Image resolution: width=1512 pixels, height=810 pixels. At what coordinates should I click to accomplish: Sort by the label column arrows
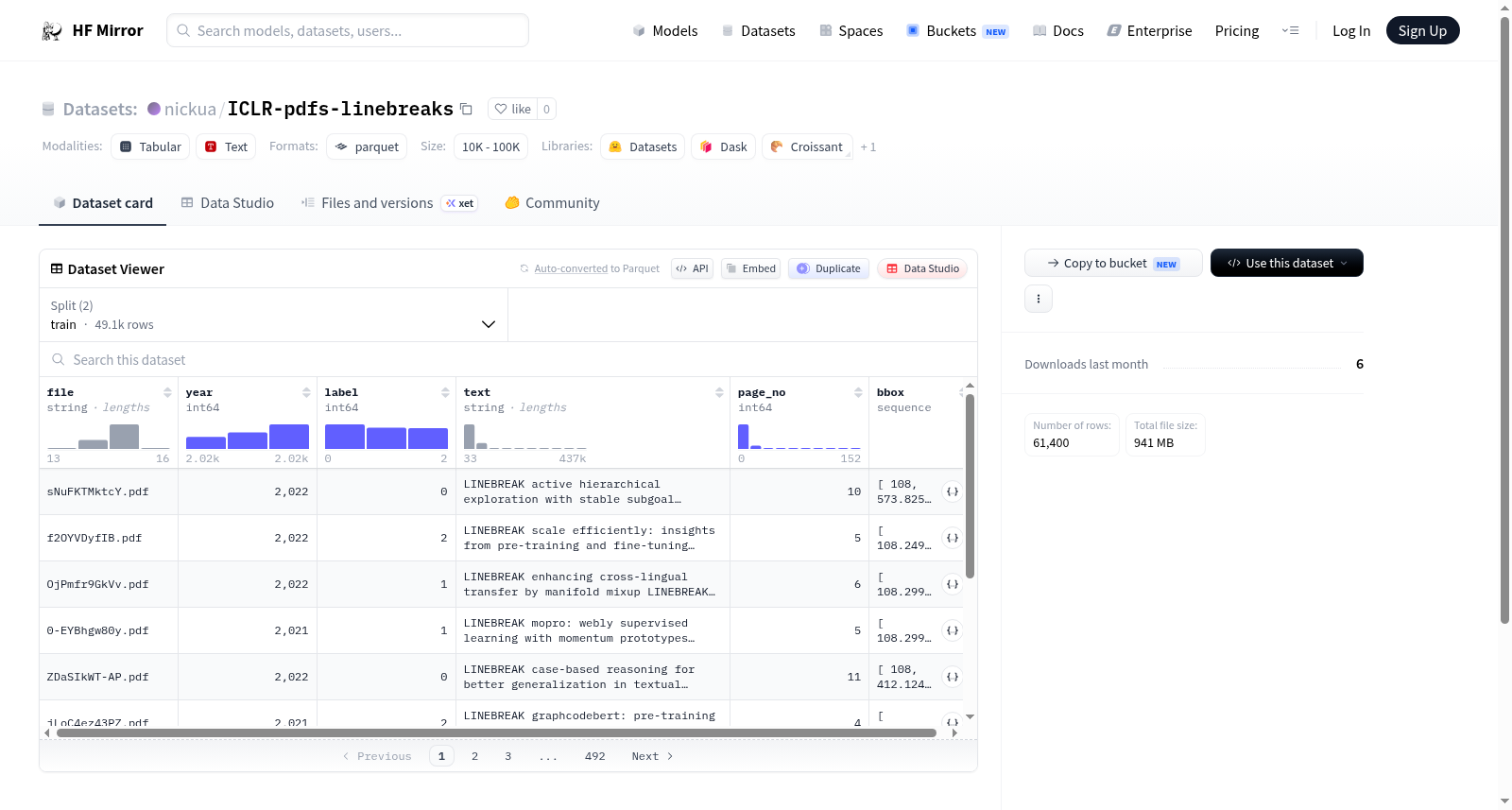(445, 392)
